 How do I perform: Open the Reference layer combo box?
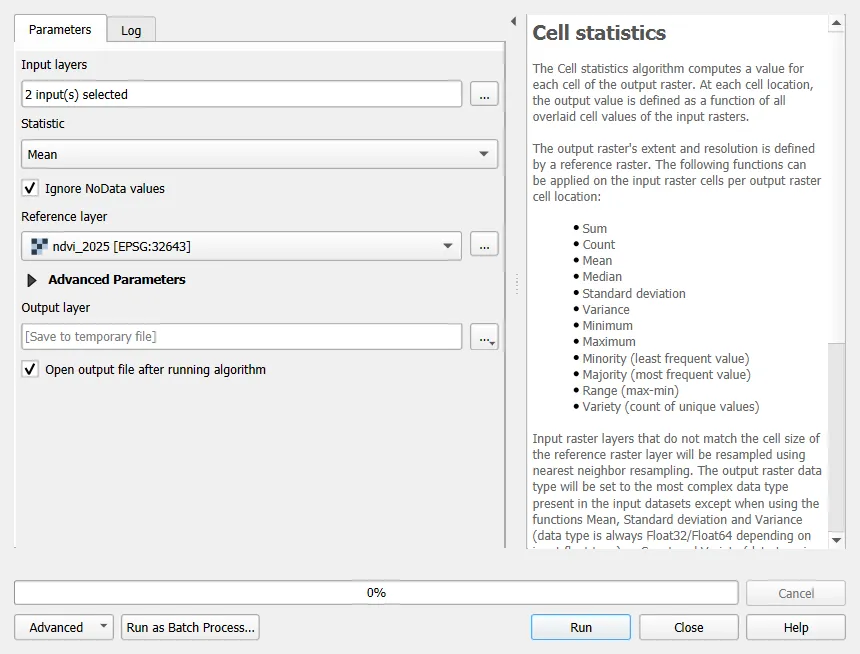click(241, 246)
